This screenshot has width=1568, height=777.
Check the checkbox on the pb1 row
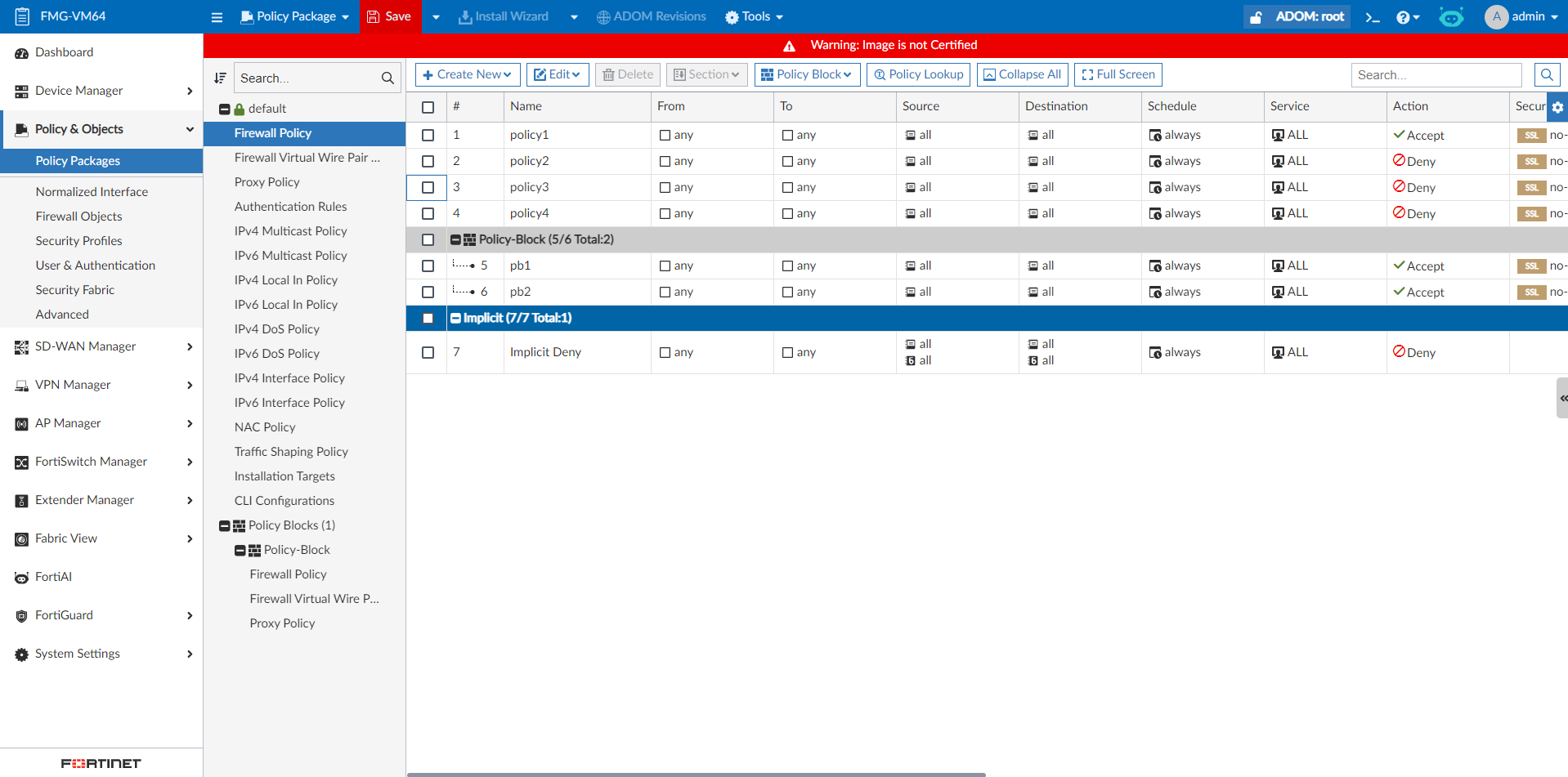pyautogui.click(x=428, y=266)
